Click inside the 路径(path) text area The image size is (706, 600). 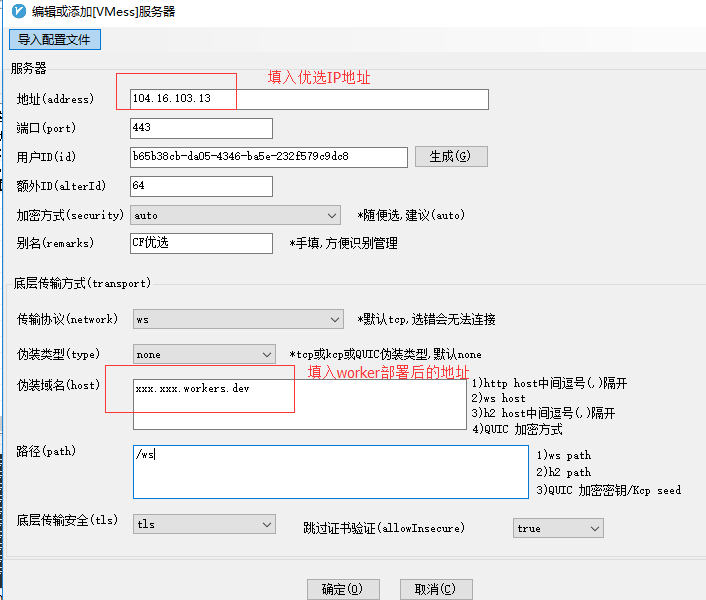click(x=330, y=471)
